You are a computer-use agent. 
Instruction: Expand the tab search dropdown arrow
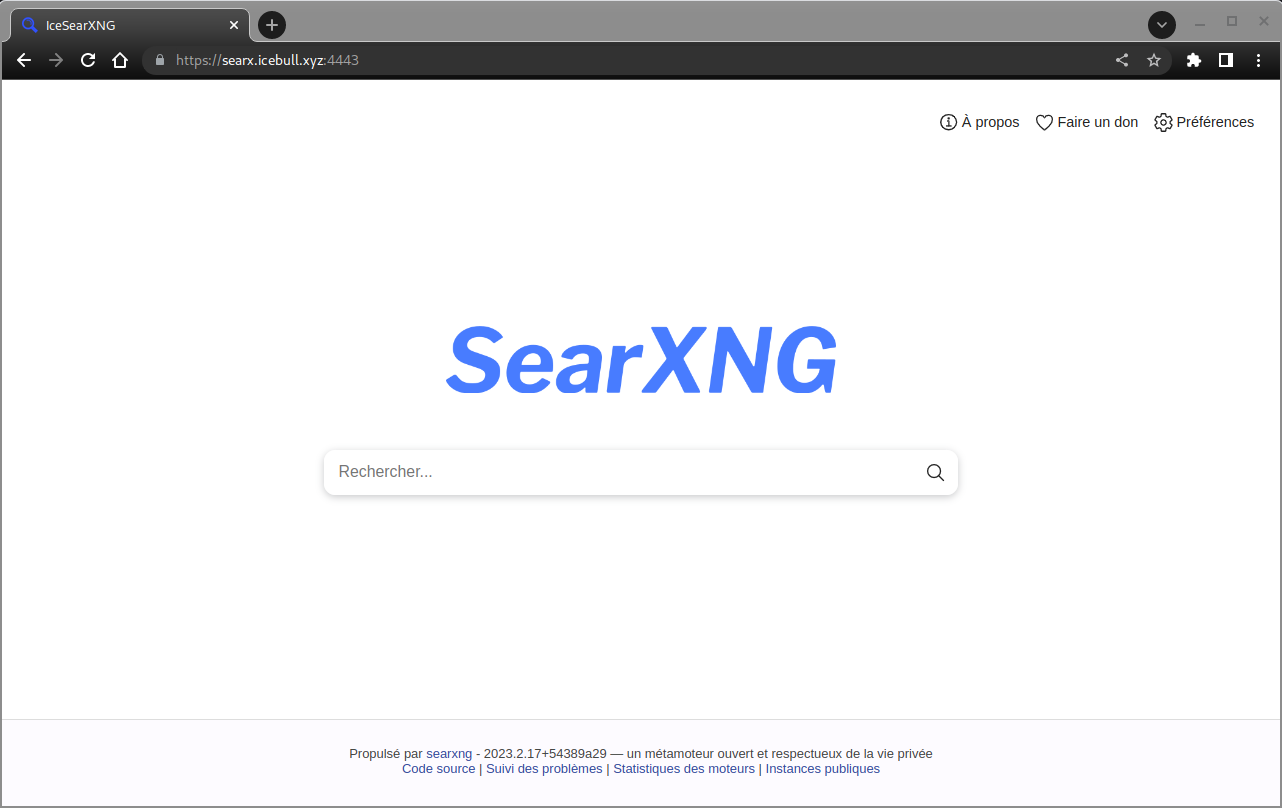pos(1161,25)
